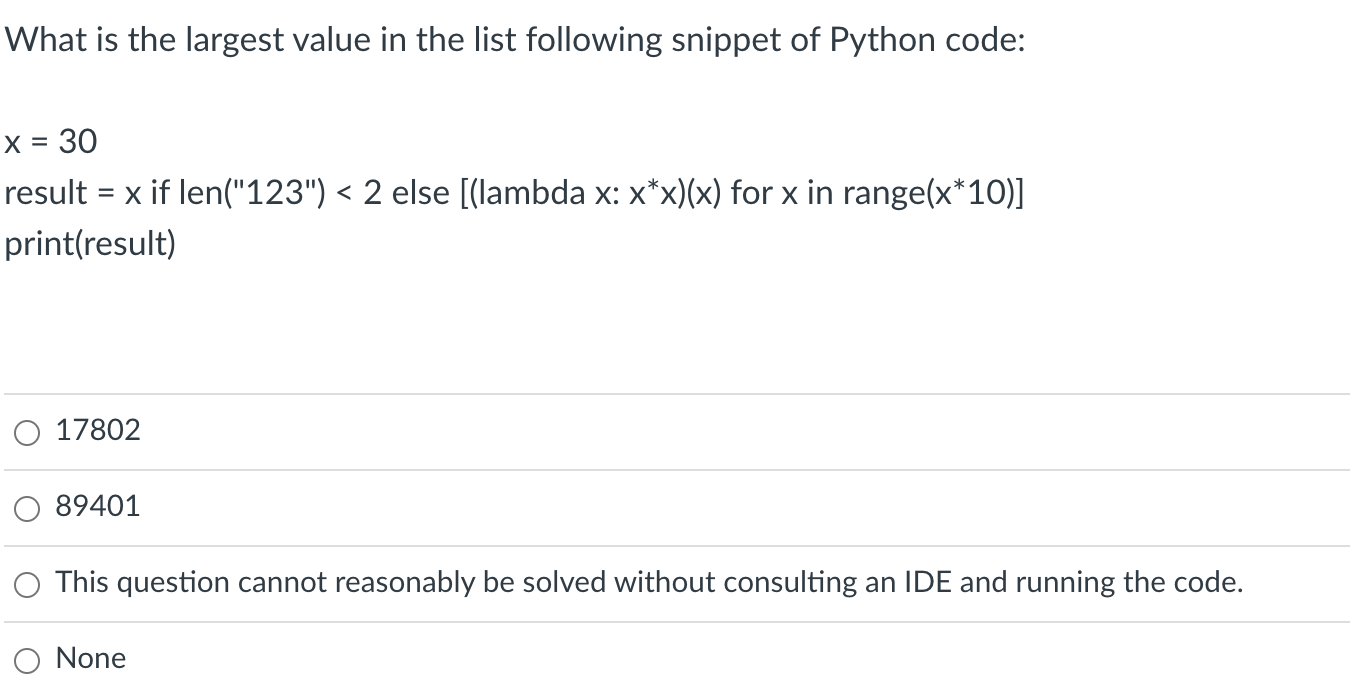
Task: Click the "None" answer label text
Action: point(91,658)
